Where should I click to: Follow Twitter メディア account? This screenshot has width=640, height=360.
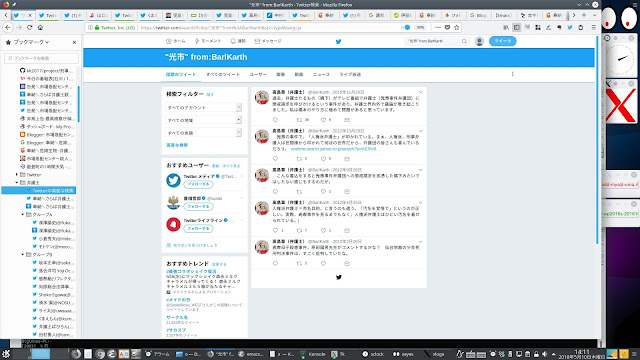coord(198,184)
